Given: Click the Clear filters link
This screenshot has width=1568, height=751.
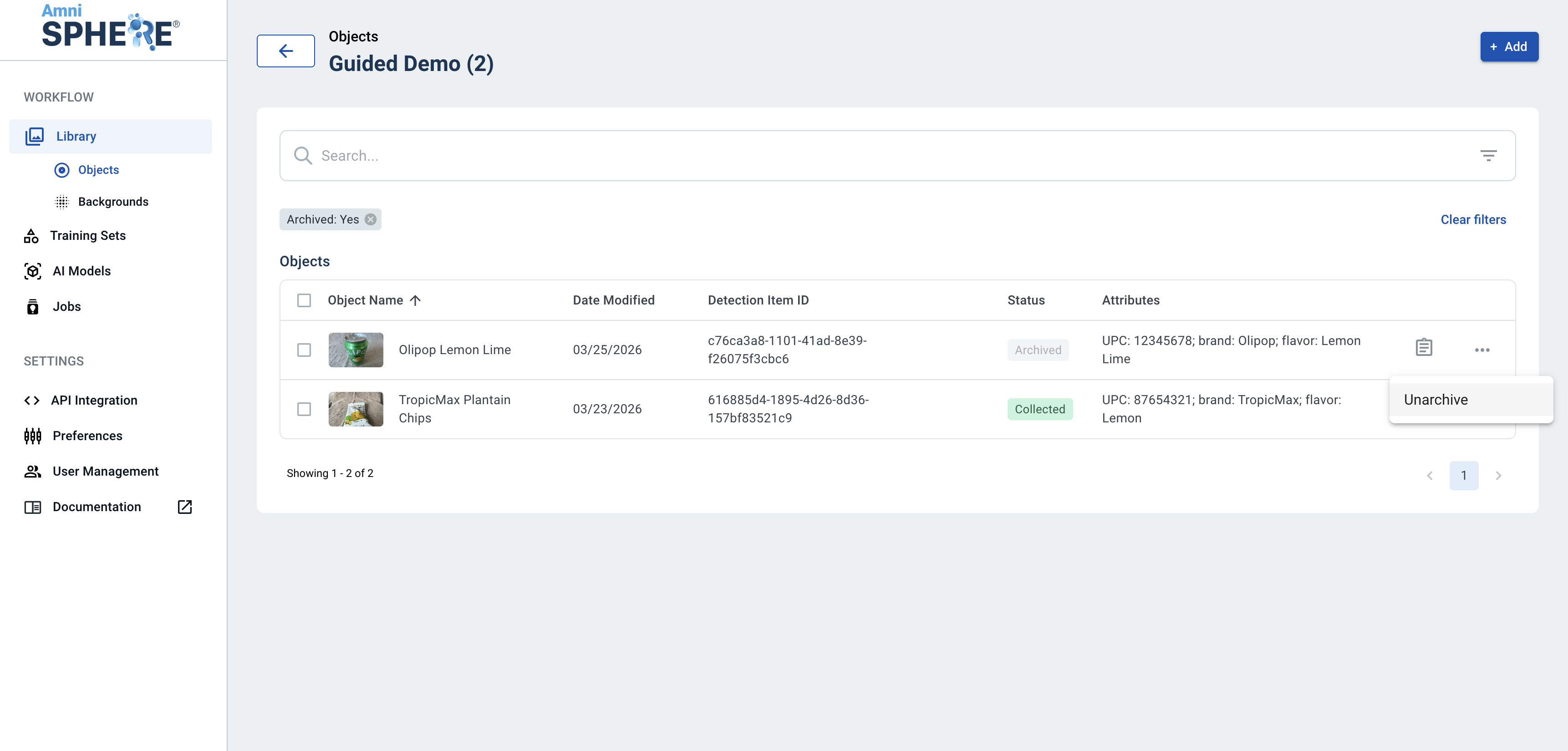Looking at the screenshot, I should coord(1473,220).
